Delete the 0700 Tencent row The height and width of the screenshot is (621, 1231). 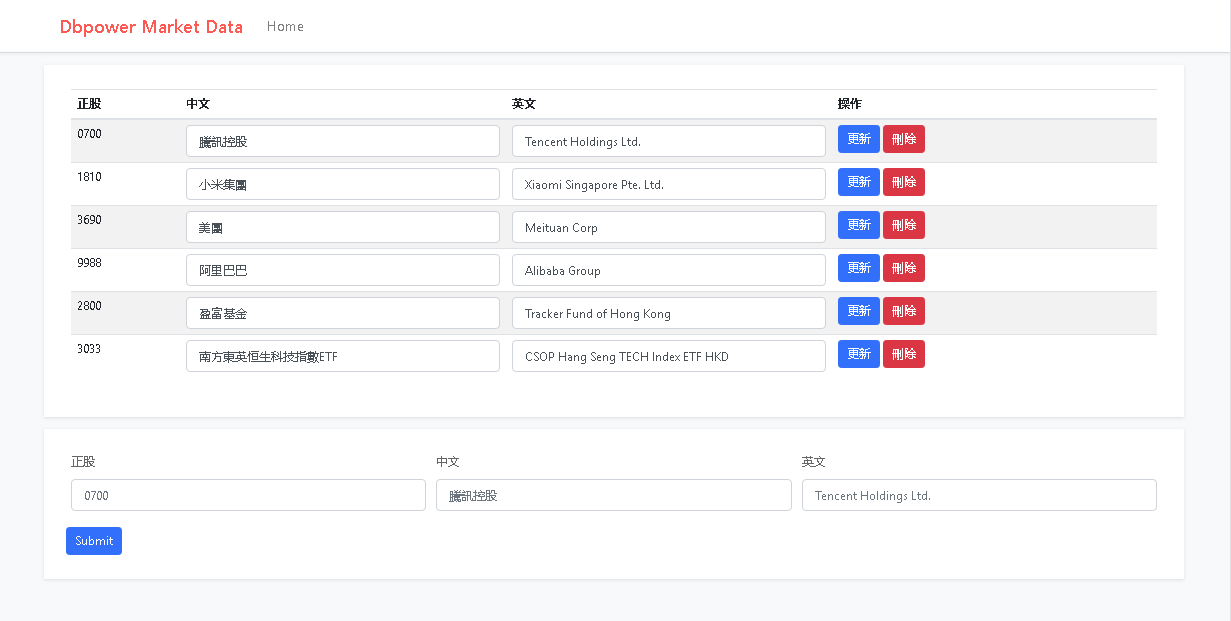[x=904, y=139]
